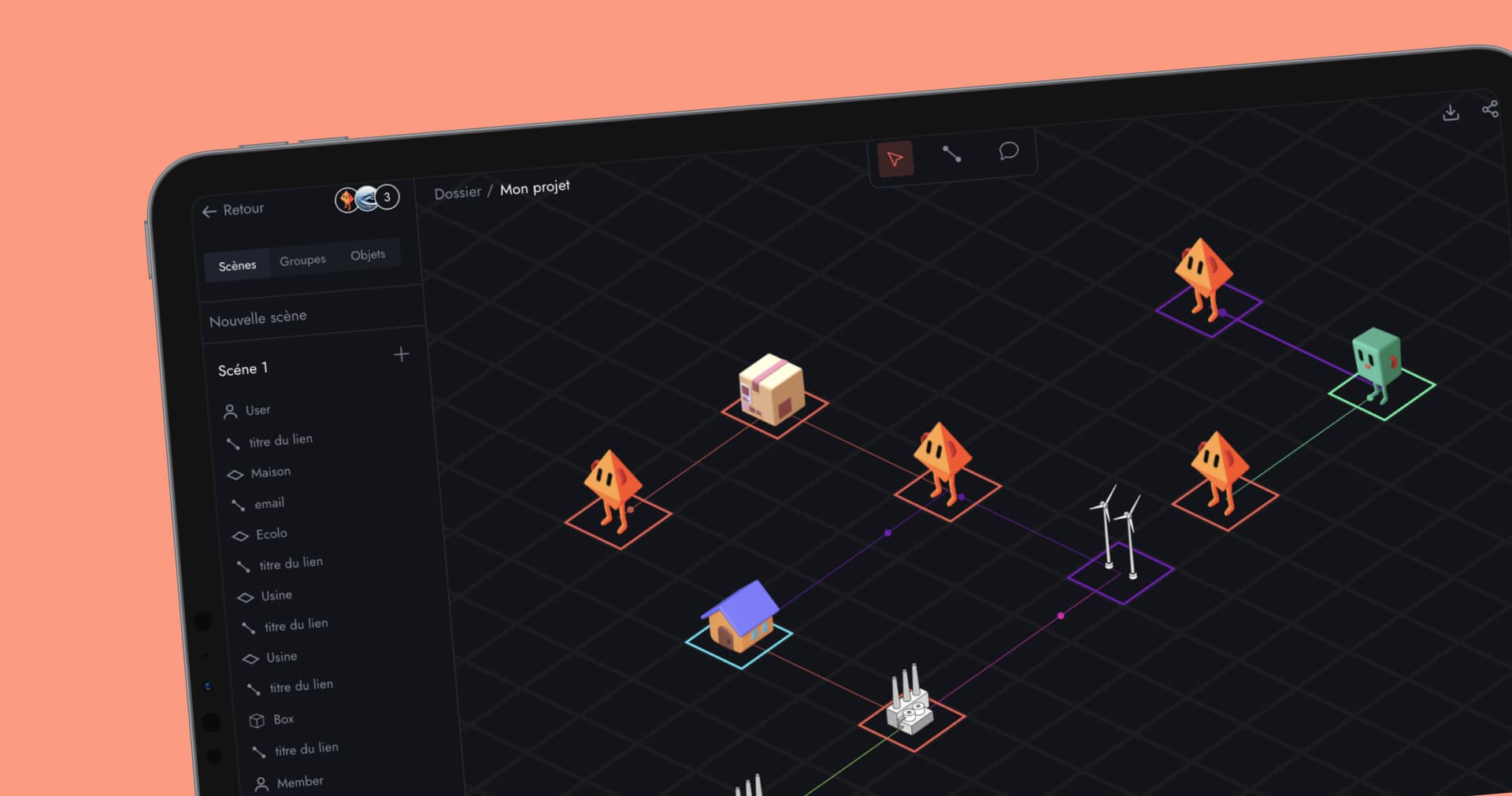This screenshot has width=1512, height=796.
Task: Add item with Scéne 1 plus icon
Action: point(402,354)
